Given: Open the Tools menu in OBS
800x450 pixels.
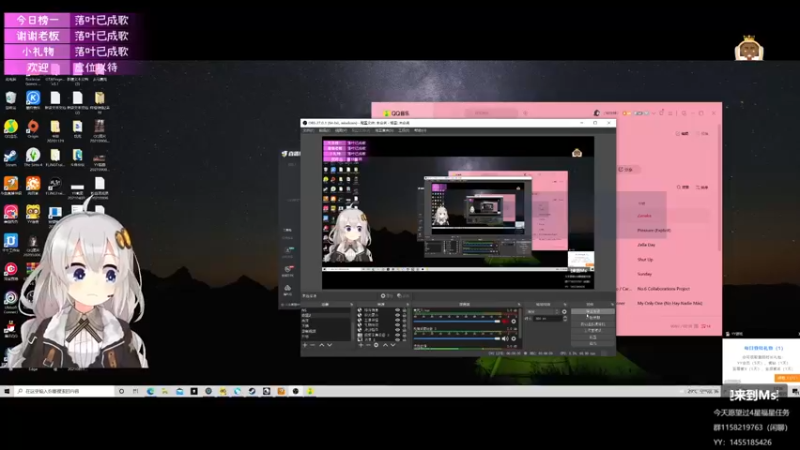Looking at the screenshot, I should 404,131.
